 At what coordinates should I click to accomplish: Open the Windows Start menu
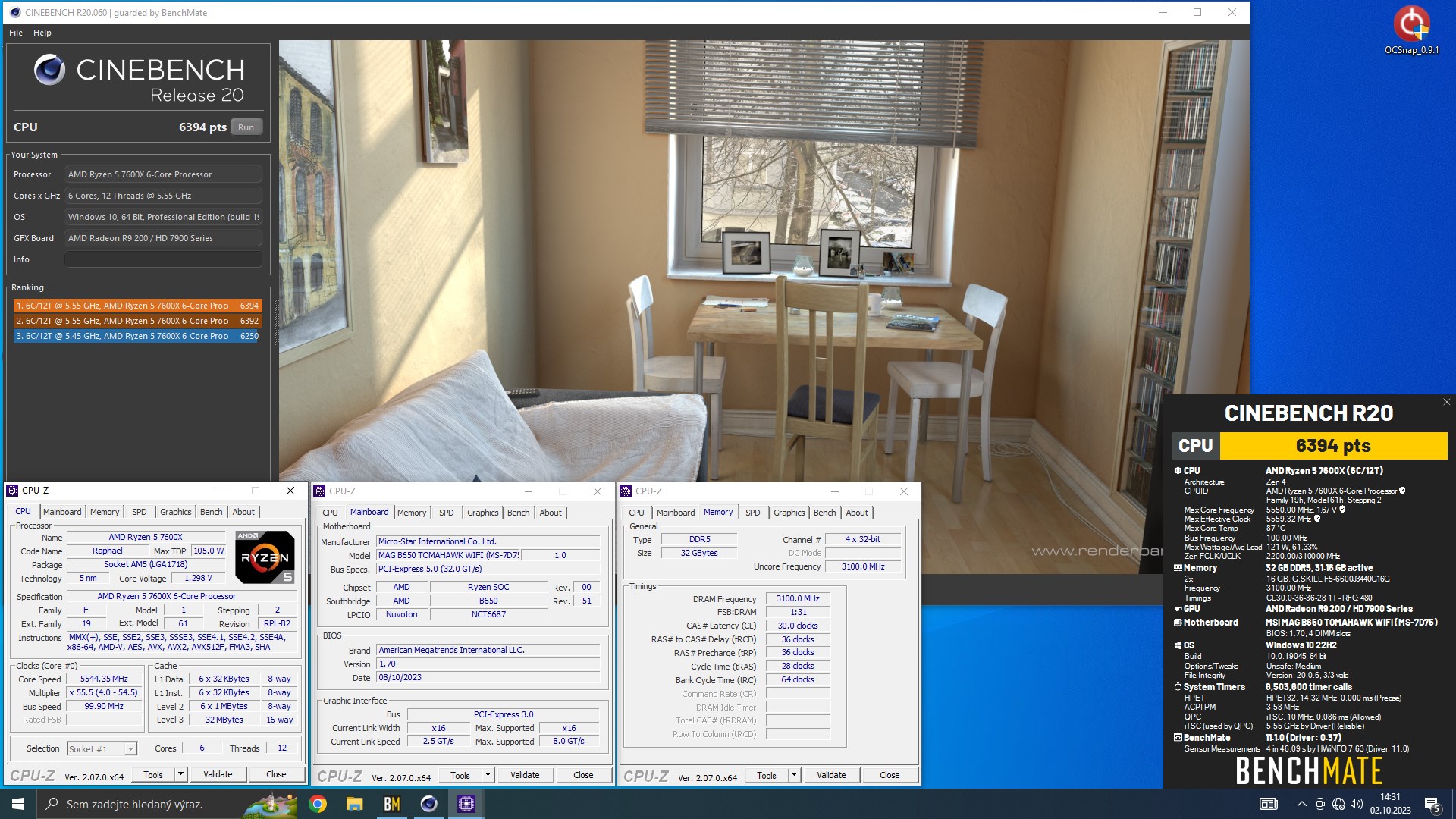(18, 804)
